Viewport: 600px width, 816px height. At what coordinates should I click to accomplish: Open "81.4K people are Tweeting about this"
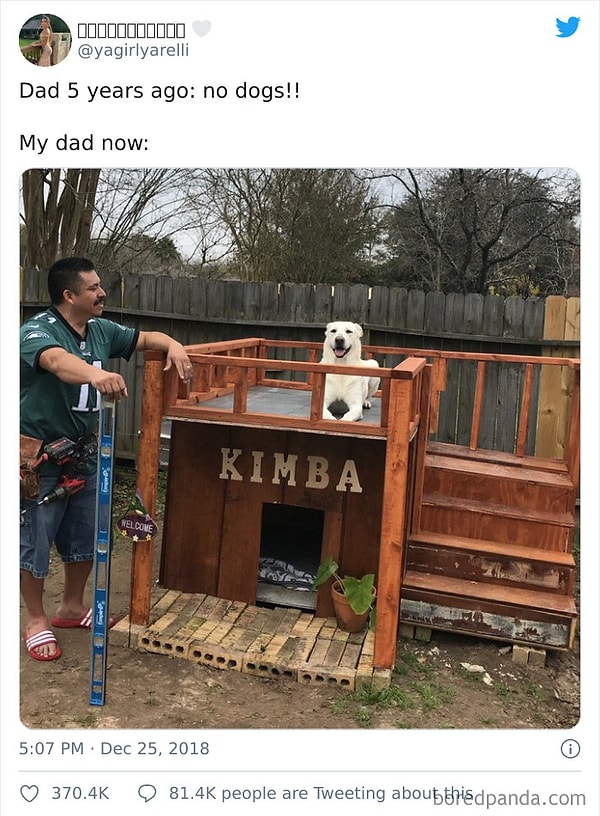[x=321, y=793]
